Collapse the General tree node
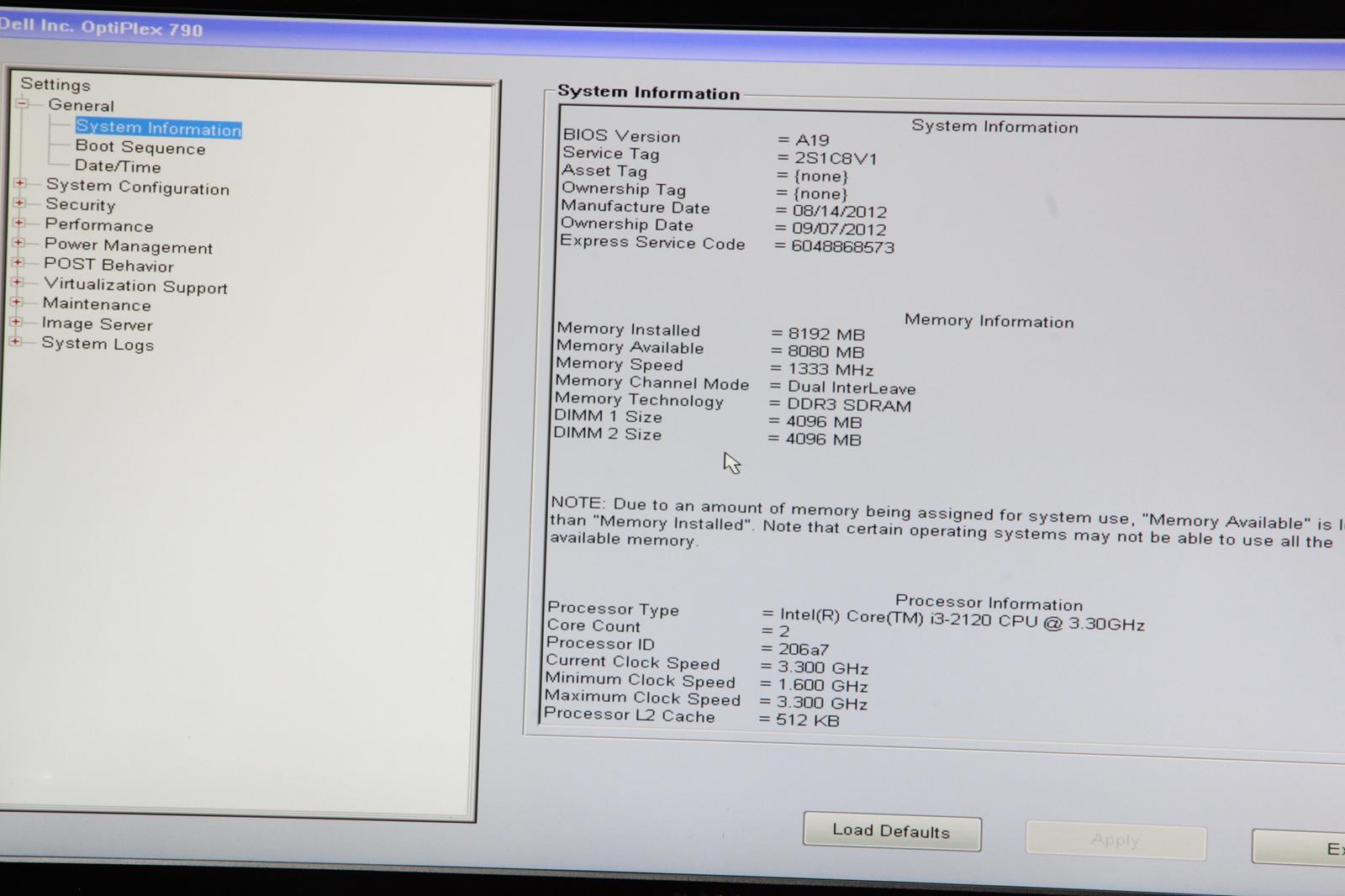The height and width of the screenshot is (896, 1345). 22,103
